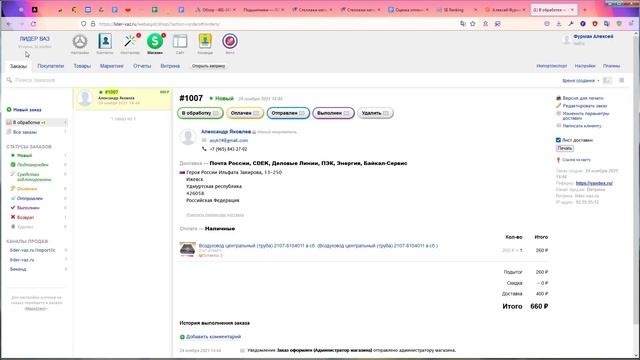The image size is (640, 360).
Task: Open the Покупатели tab
Action: click(51, 66)
